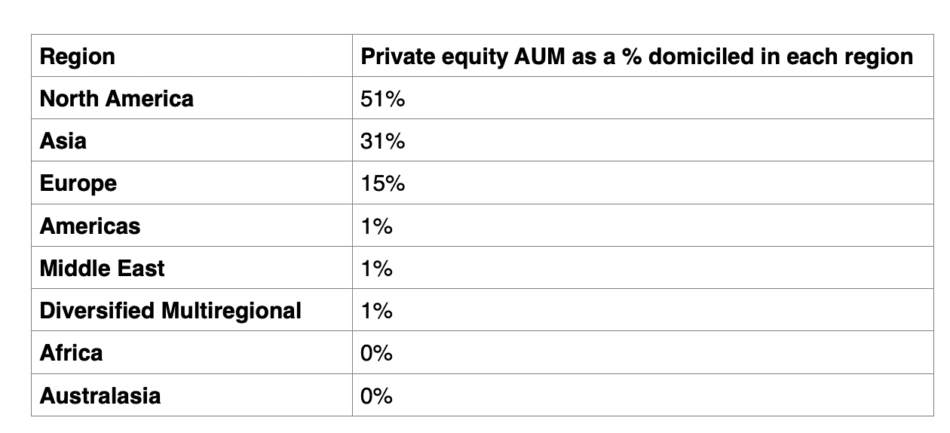The image size is (950, 433).
Task: Select the 'Africa' region cell
Action: [70, 353]
